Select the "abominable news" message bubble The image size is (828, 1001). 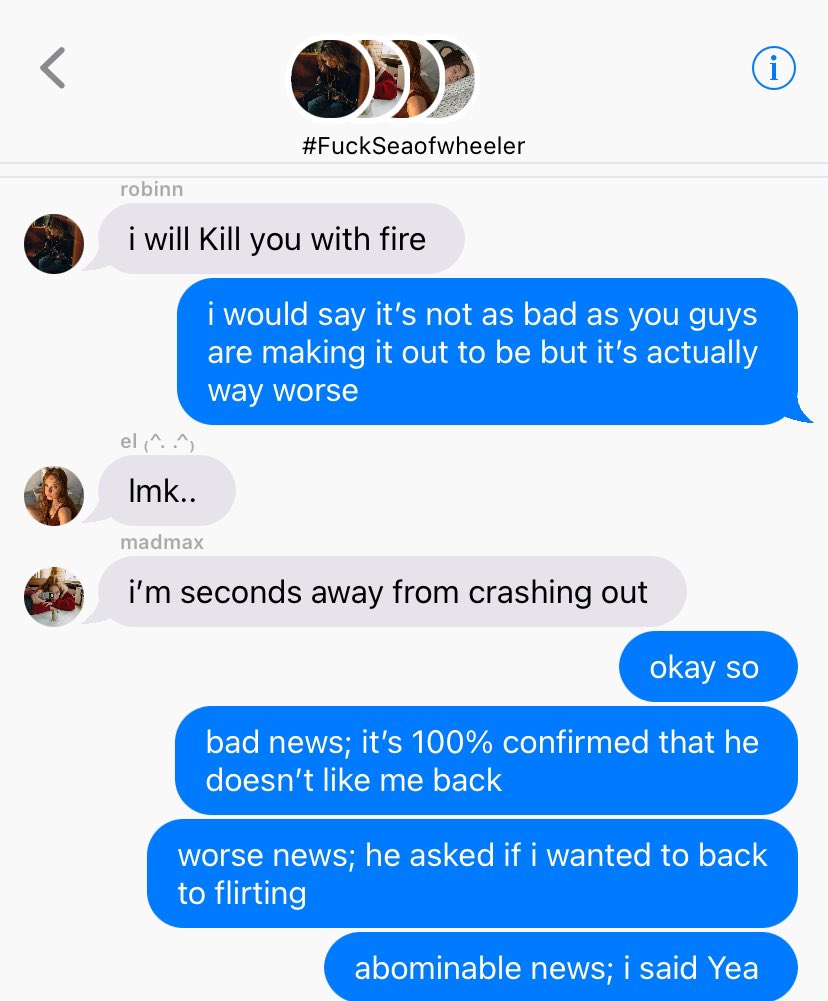click(x=561, y=967)
